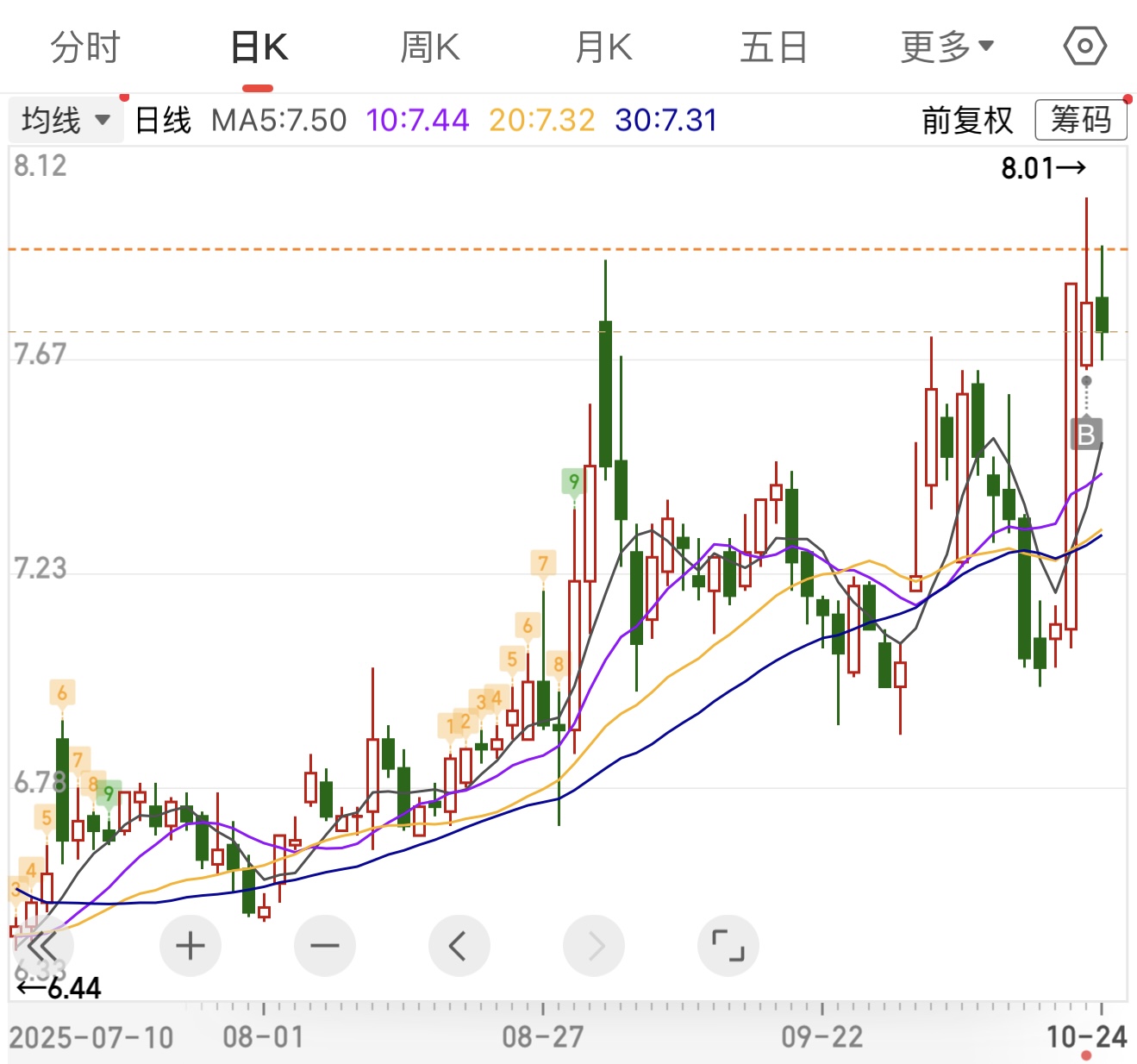This screenshot has height=1064, width=1137.
Task: Open the 前复权 price adjustment selector
Action: (967, 120)
